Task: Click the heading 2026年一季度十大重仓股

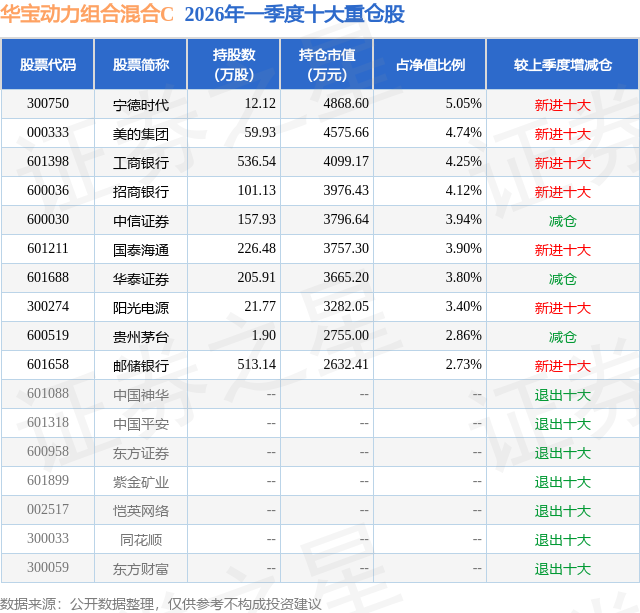Action: [294, 14]
